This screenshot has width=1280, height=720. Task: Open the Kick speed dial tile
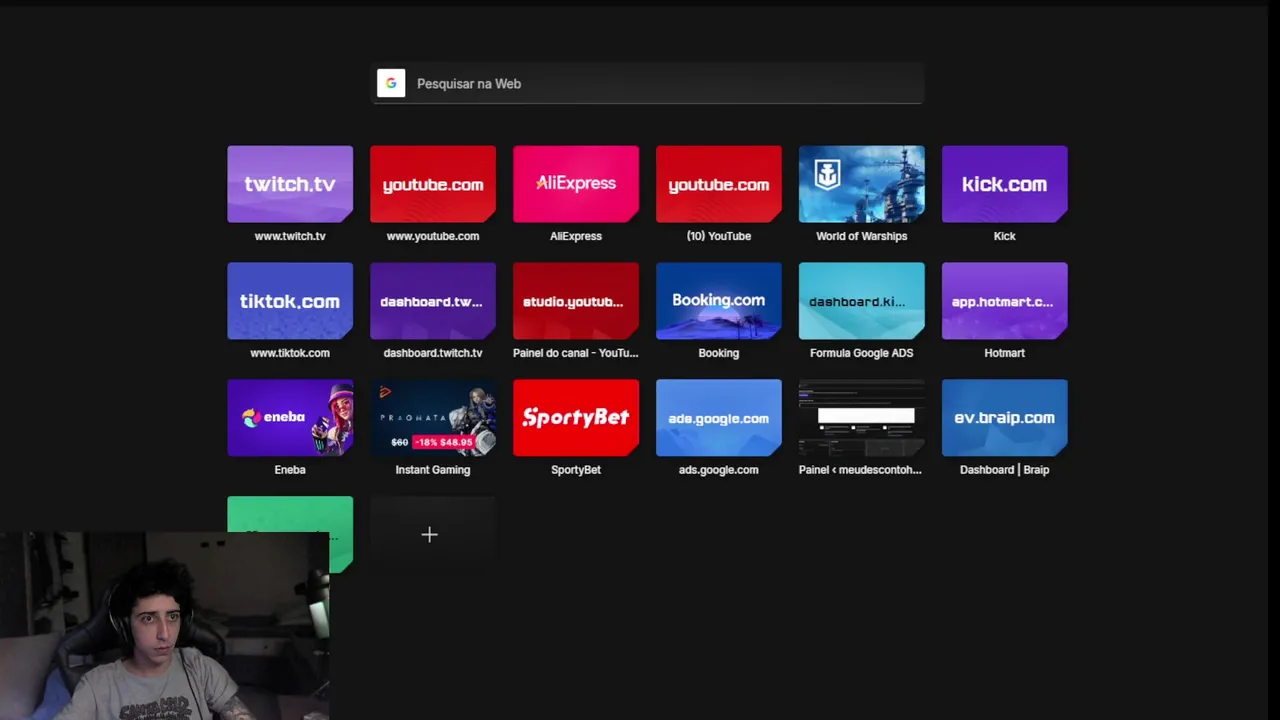[x=1005, y=184]
